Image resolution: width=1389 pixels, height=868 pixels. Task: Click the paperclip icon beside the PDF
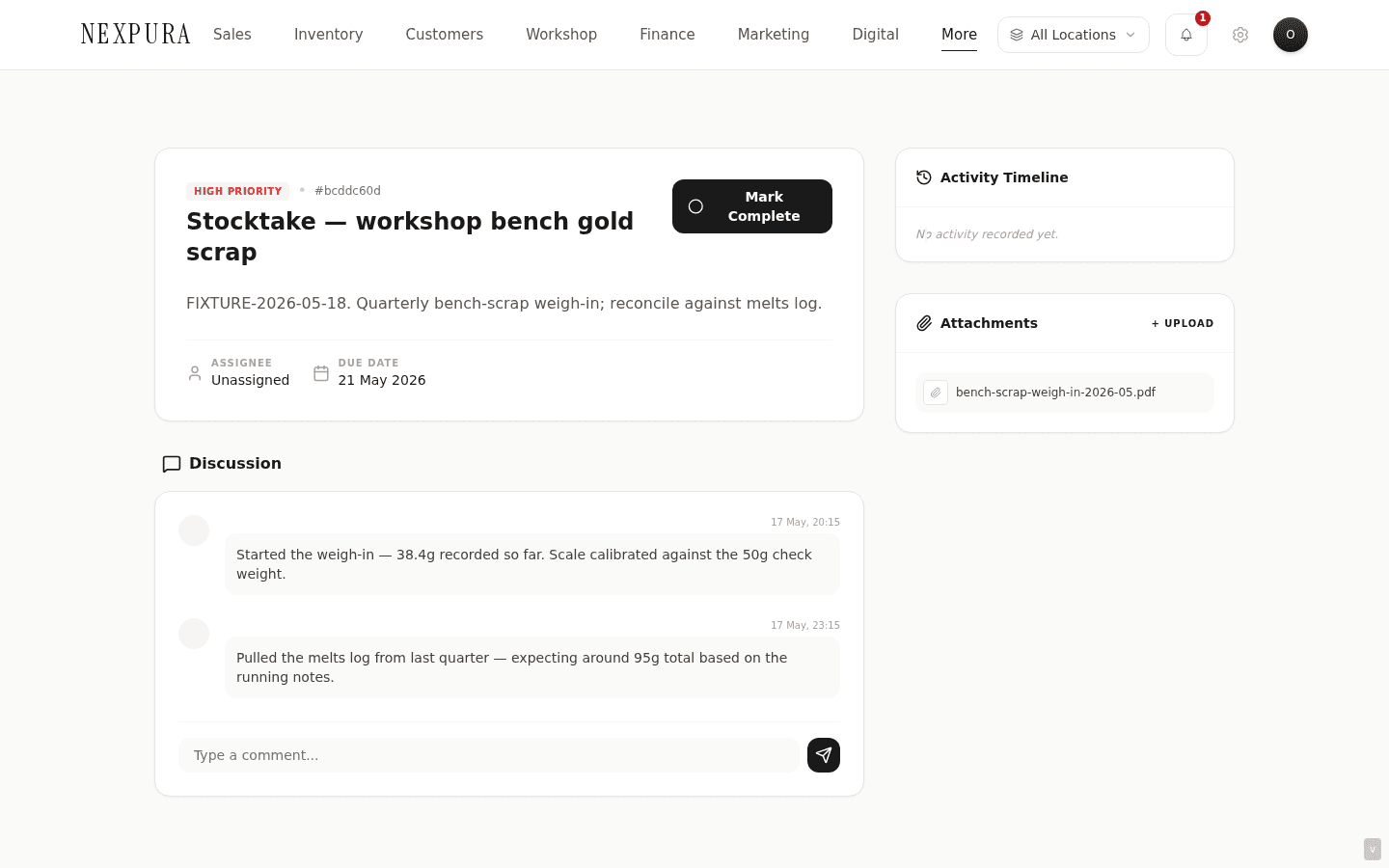click(936, 393)
